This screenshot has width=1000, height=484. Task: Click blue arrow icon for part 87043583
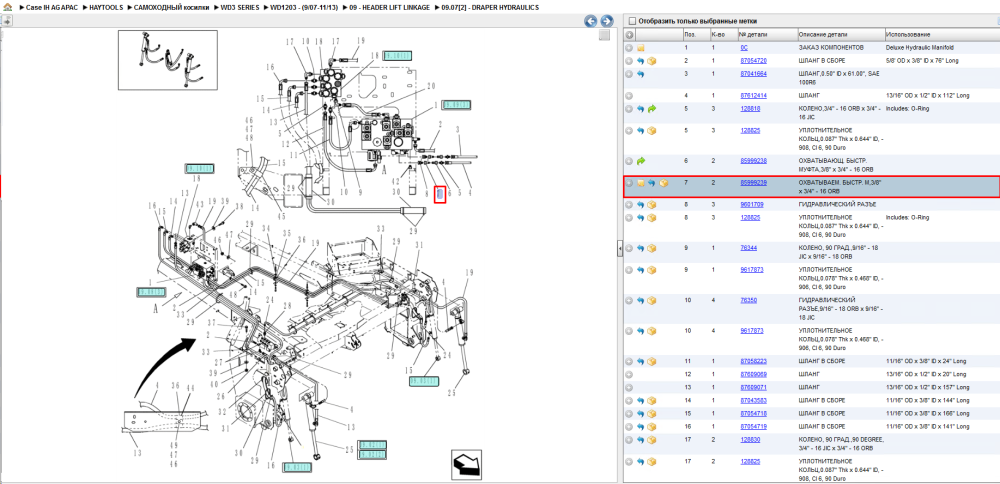pyautogui.click(x=641, y=400)
